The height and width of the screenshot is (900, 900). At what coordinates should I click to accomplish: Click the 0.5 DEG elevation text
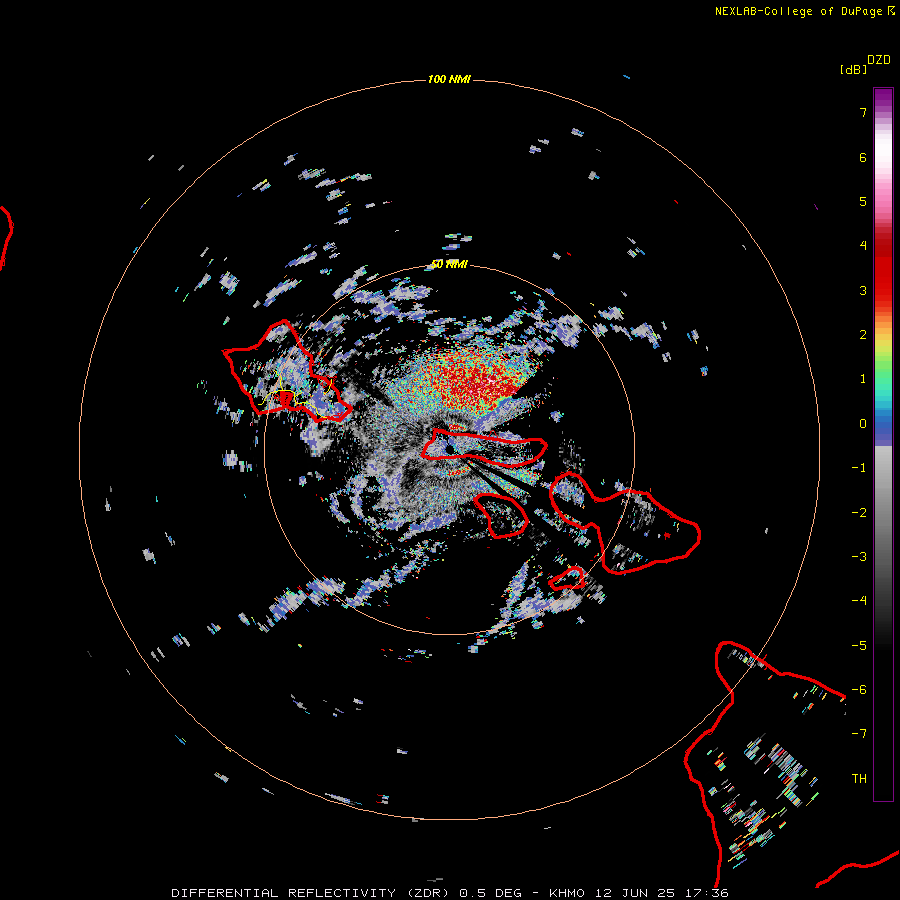point(490,893)
